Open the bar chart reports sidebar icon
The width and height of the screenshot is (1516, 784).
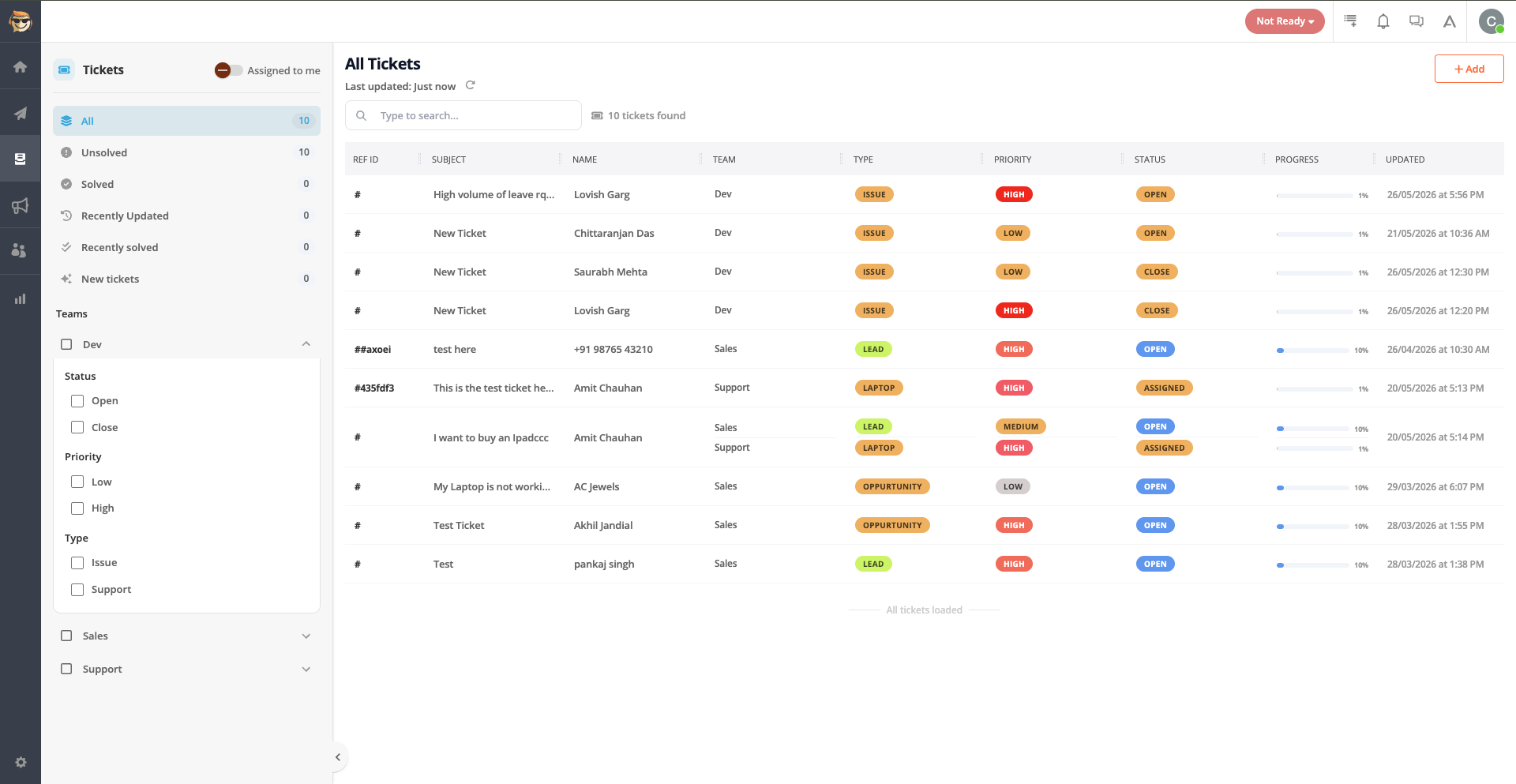pyautogui.click(x=21, y=298)
